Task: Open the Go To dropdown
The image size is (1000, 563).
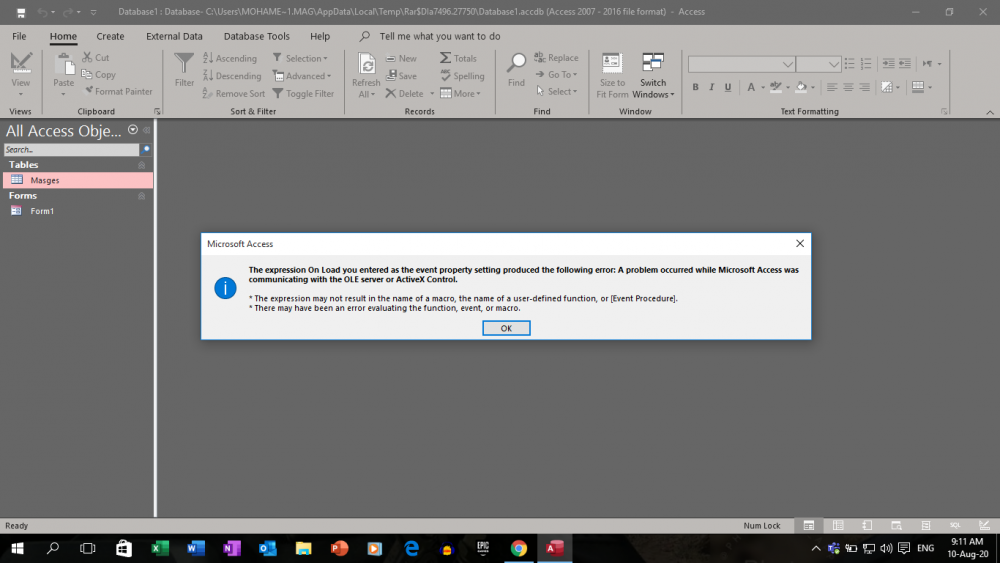Action: point(555,75)
